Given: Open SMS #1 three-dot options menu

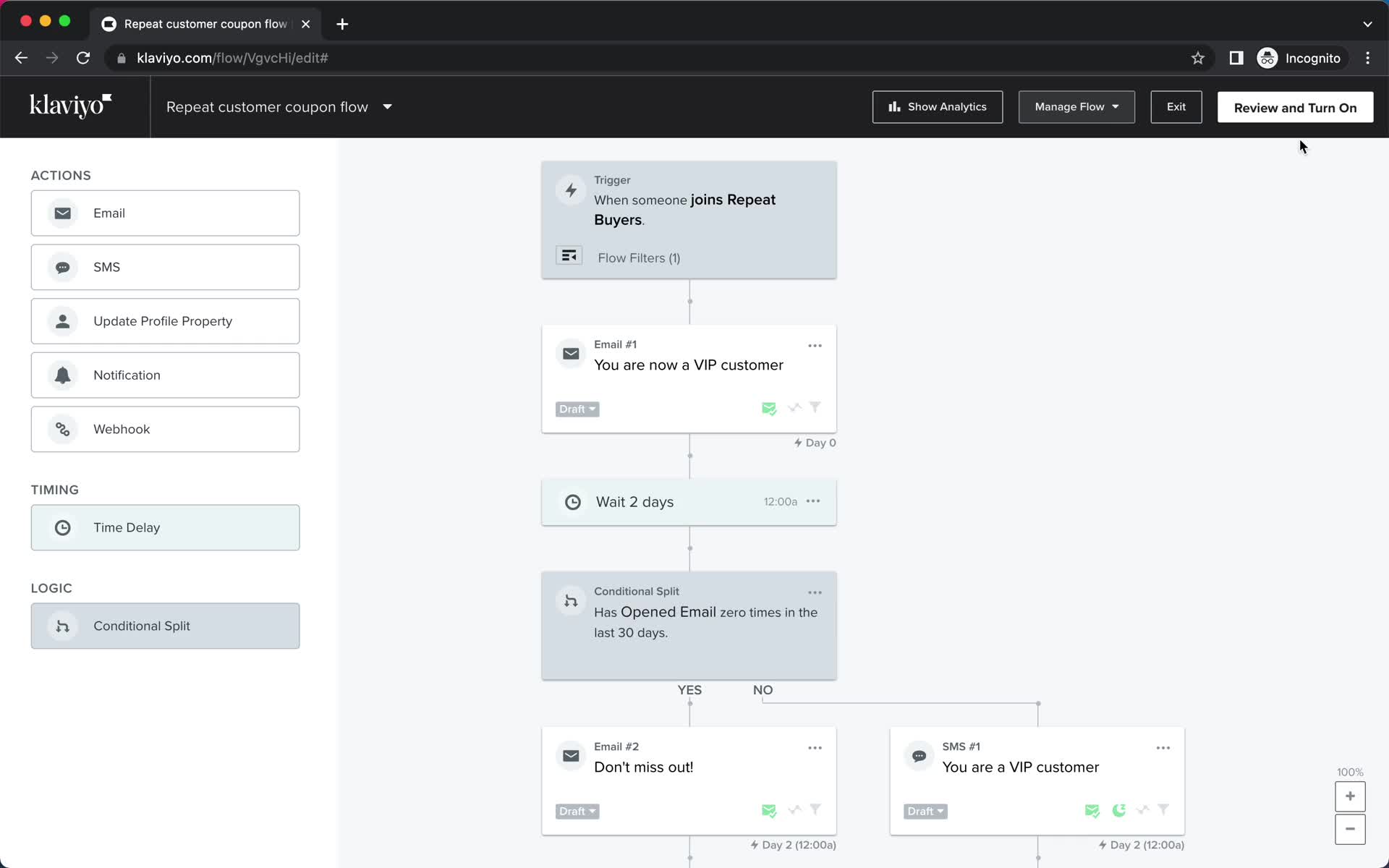Looking at the screenshot, I should pyautogui.click(x=1163, y=748).
